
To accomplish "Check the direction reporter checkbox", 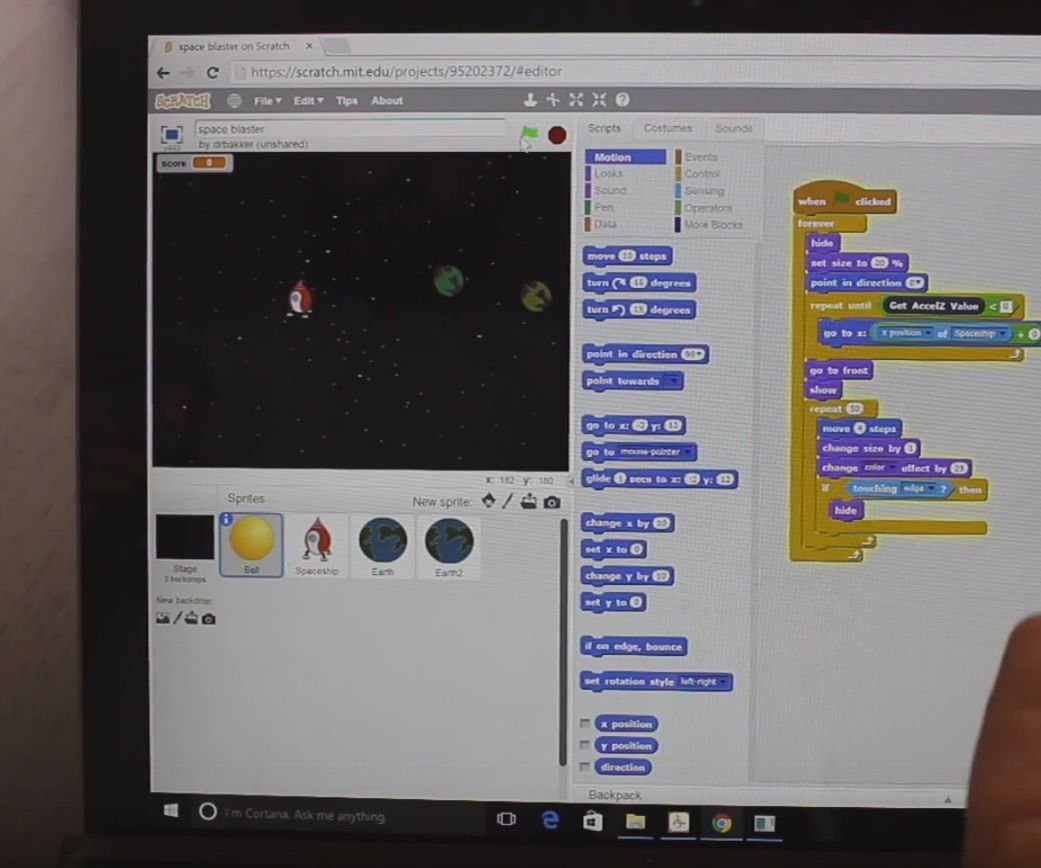I will (585, 767).
